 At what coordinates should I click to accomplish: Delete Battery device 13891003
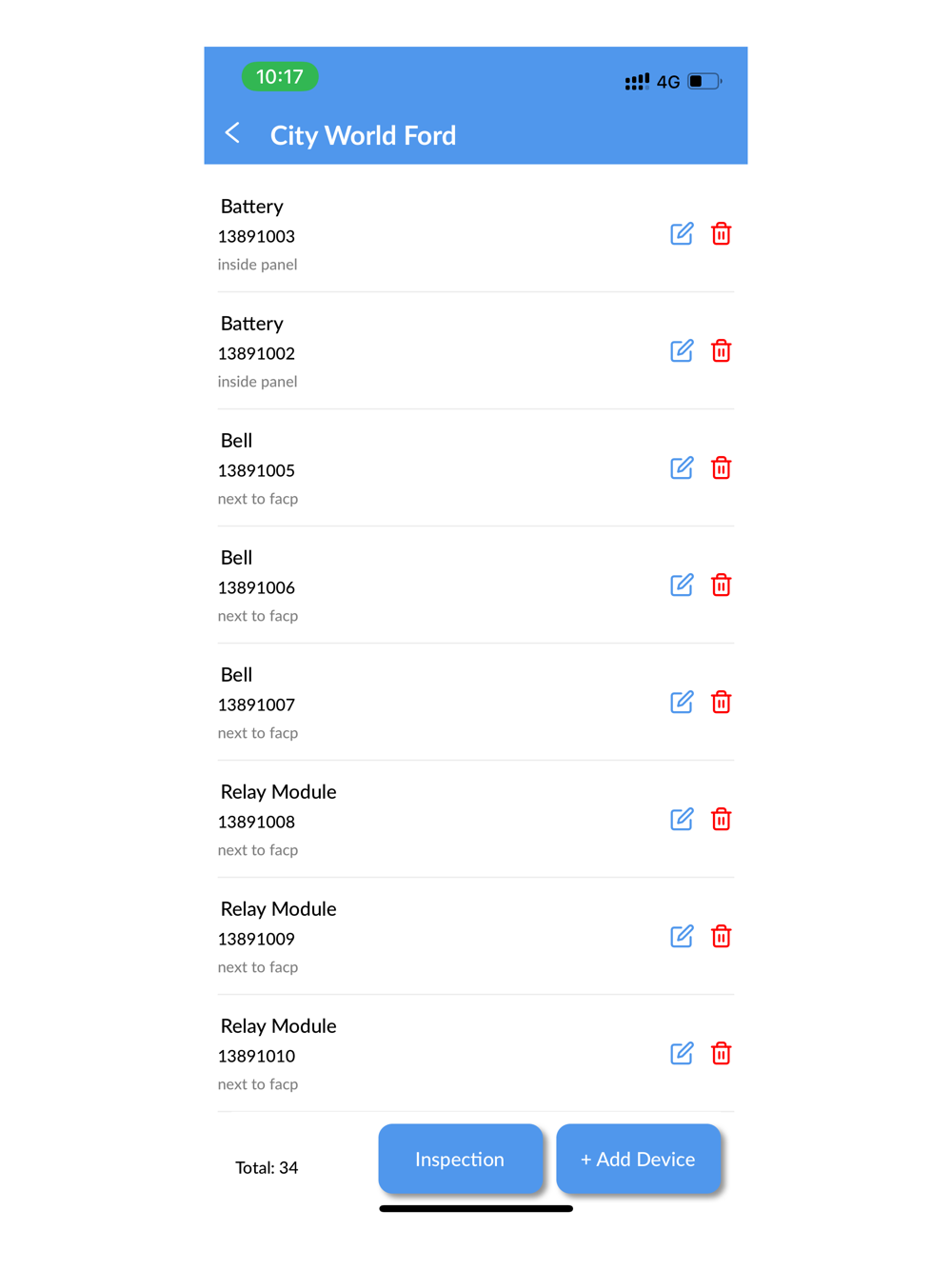721,233
